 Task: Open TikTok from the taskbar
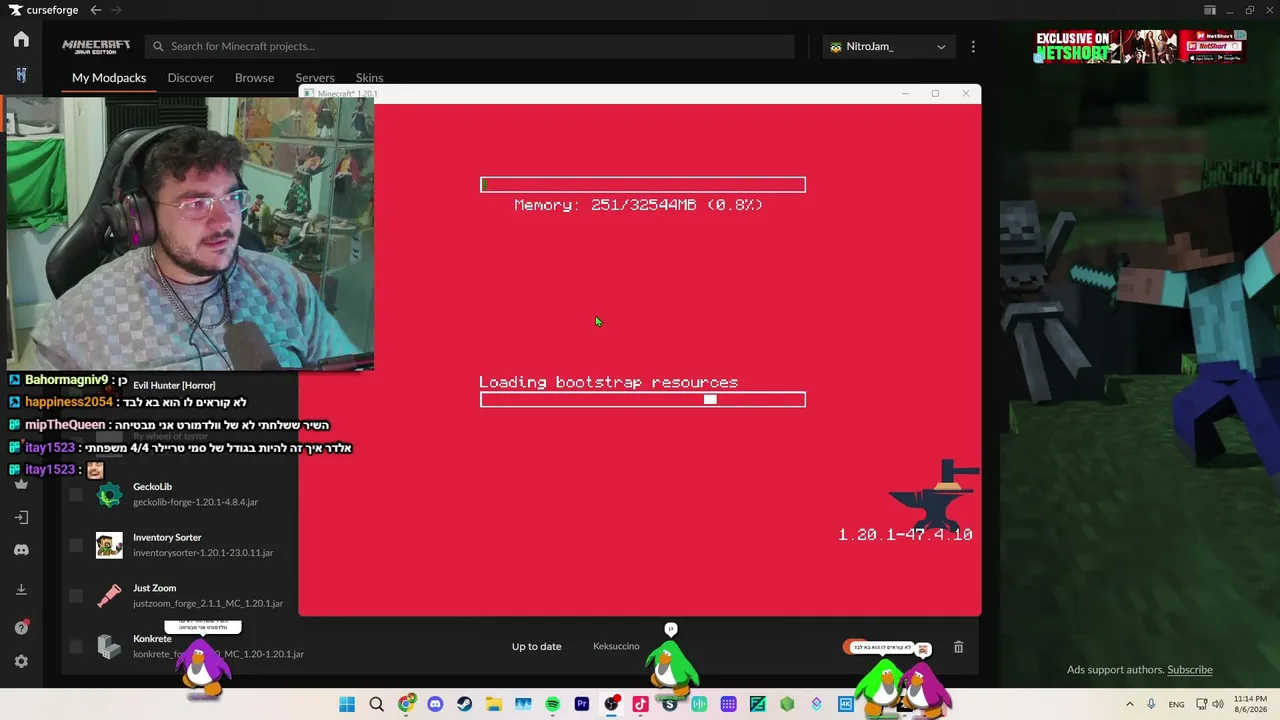click(641, 704)
